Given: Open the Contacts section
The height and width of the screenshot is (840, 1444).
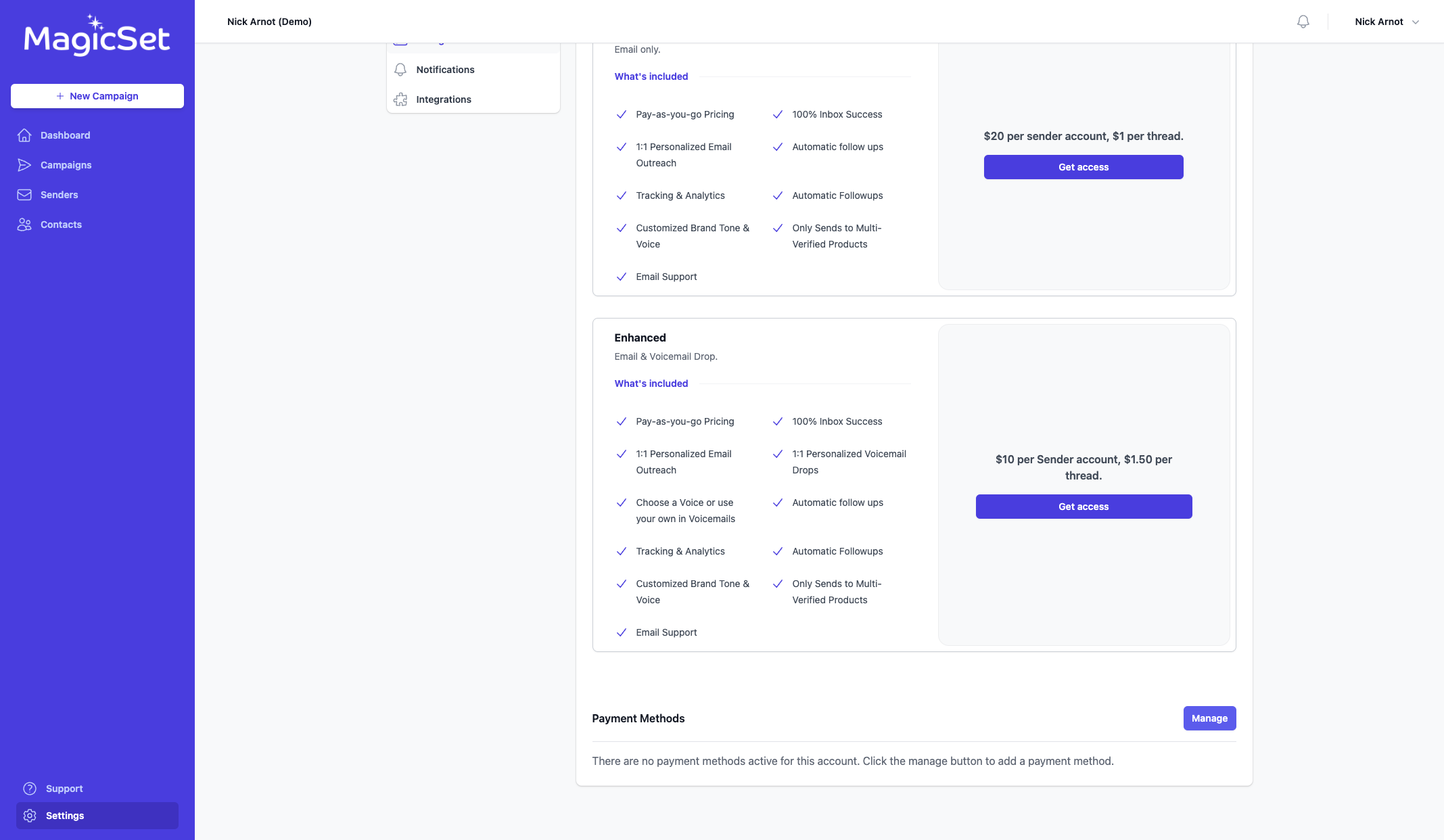Looking at the screenshot, I should (97, 225).
